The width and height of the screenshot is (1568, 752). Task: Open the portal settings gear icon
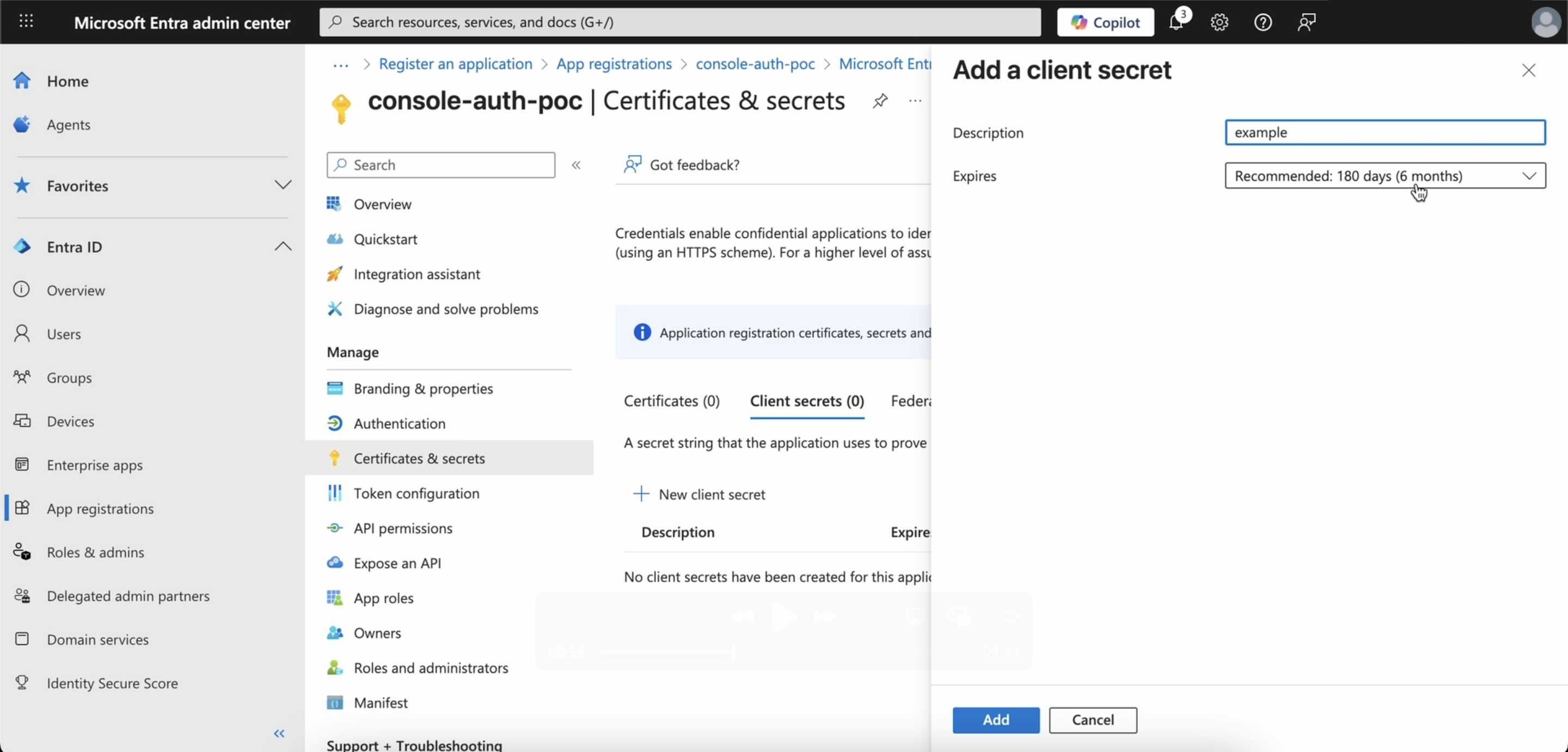coord(1219,22)
